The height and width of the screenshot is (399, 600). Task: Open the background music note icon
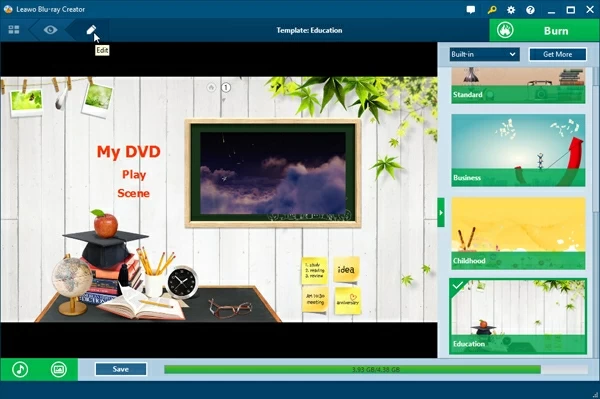pos(20,370)
